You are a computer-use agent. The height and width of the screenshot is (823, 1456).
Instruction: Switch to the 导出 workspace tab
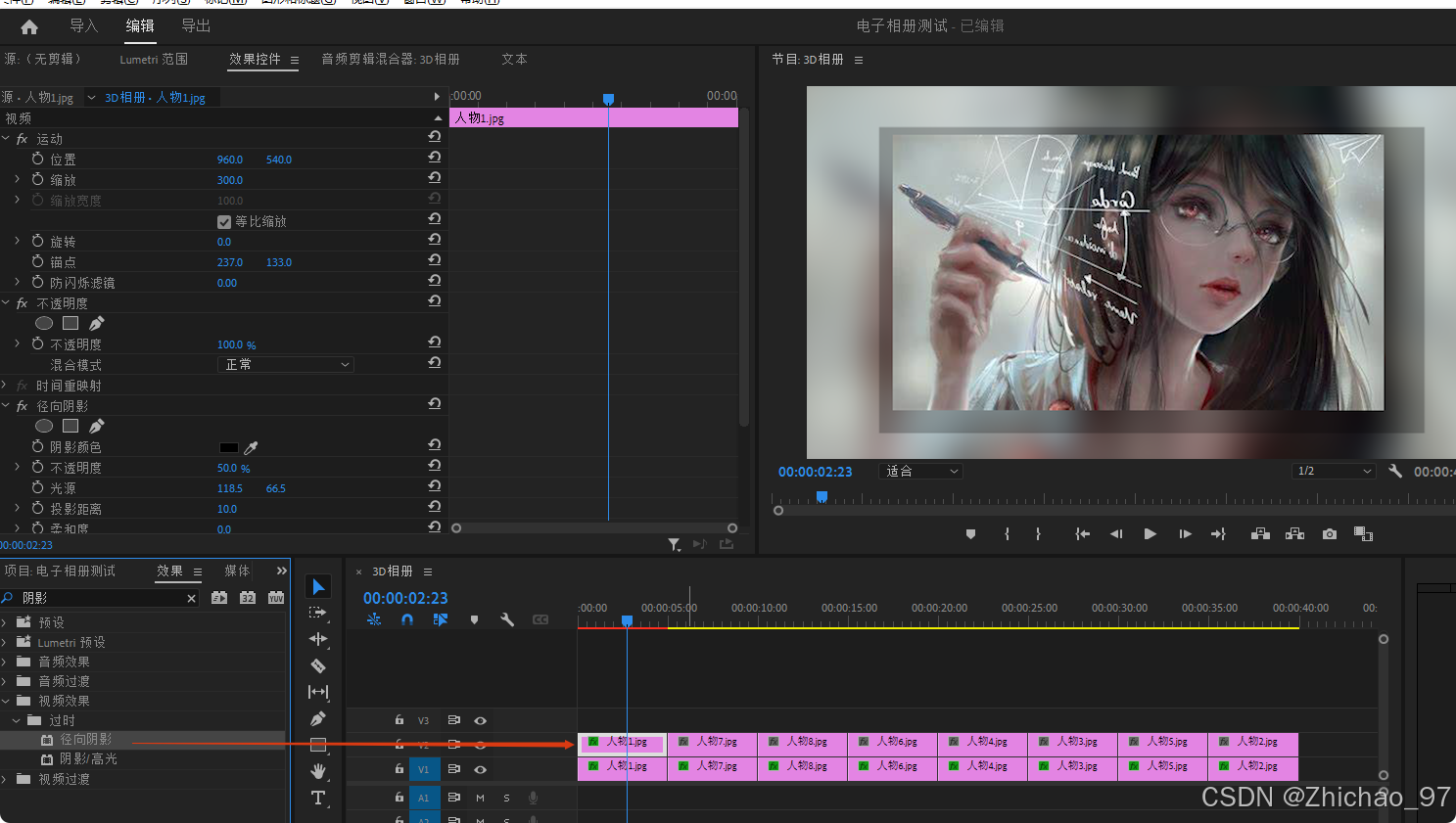point(196,25)
